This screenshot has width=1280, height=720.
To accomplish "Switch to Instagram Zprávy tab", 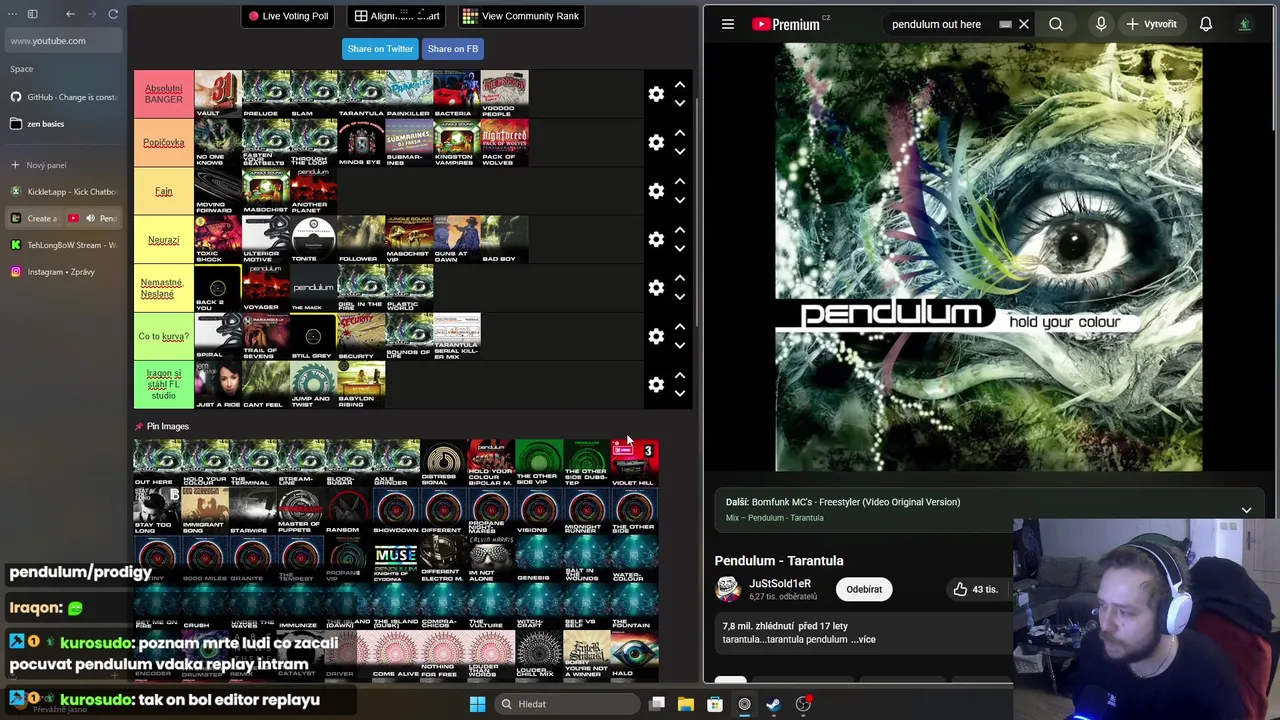I will pos(63,272).
